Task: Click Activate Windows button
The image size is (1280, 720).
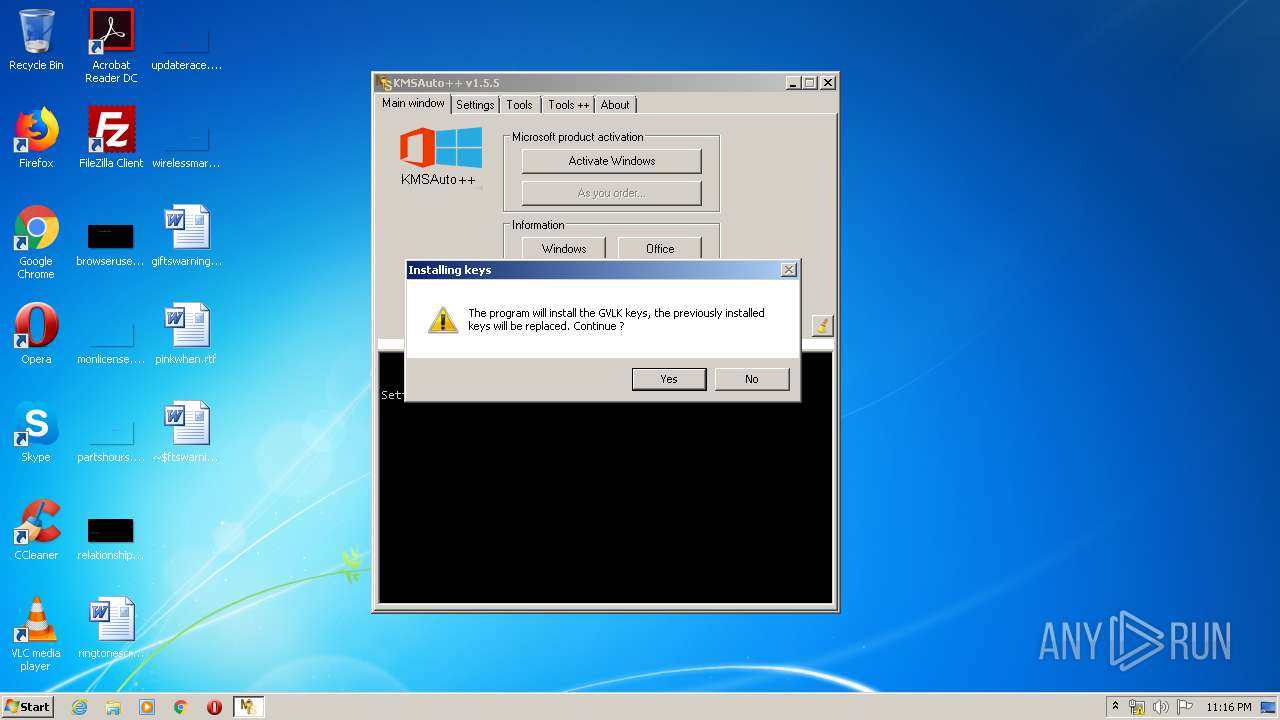Action: 611,161
